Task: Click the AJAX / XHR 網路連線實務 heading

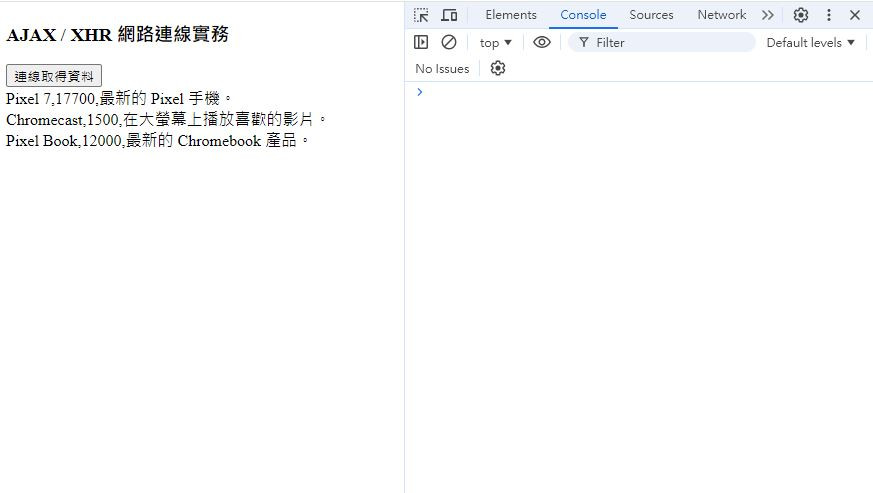Action: pyautogui.click(x=117, y=35)
